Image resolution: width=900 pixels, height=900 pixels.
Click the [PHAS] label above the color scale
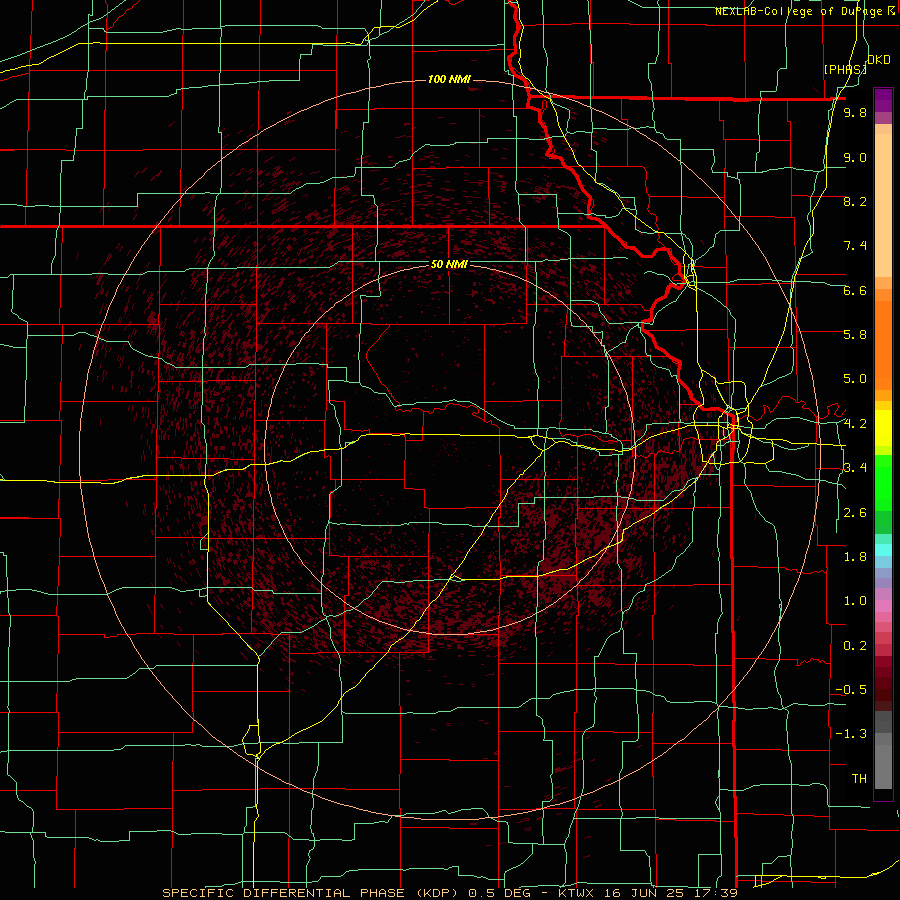coord(845,69)
